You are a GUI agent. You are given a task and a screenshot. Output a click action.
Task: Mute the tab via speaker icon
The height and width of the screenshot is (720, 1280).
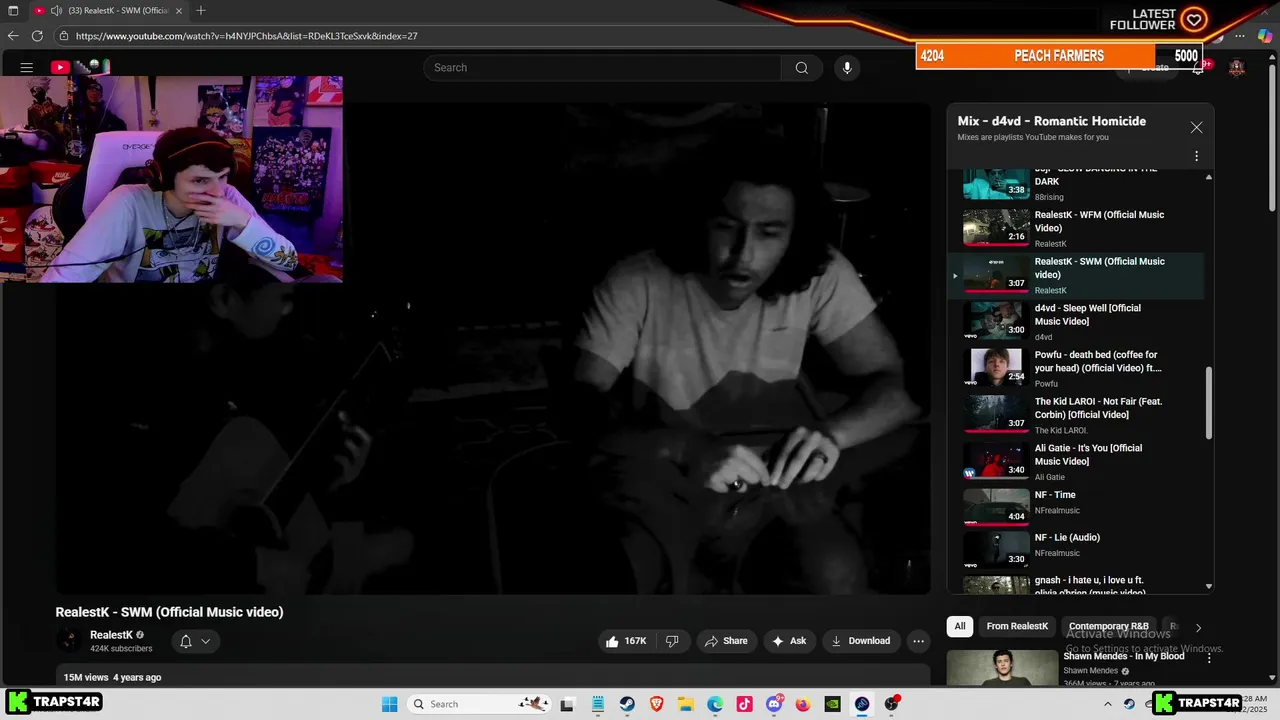click(x=56, y=11)
